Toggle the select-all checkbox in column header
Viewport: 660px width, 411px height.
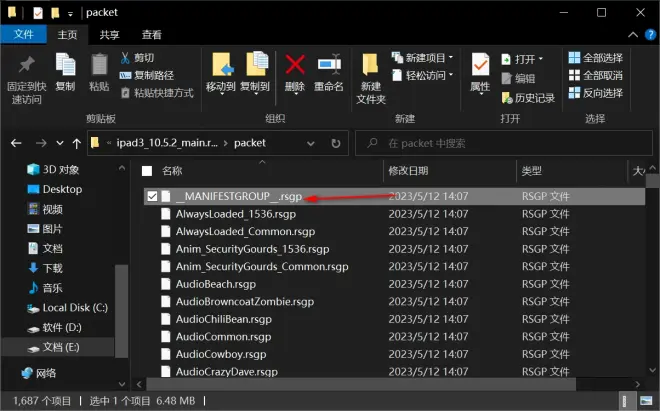(147, 171)
